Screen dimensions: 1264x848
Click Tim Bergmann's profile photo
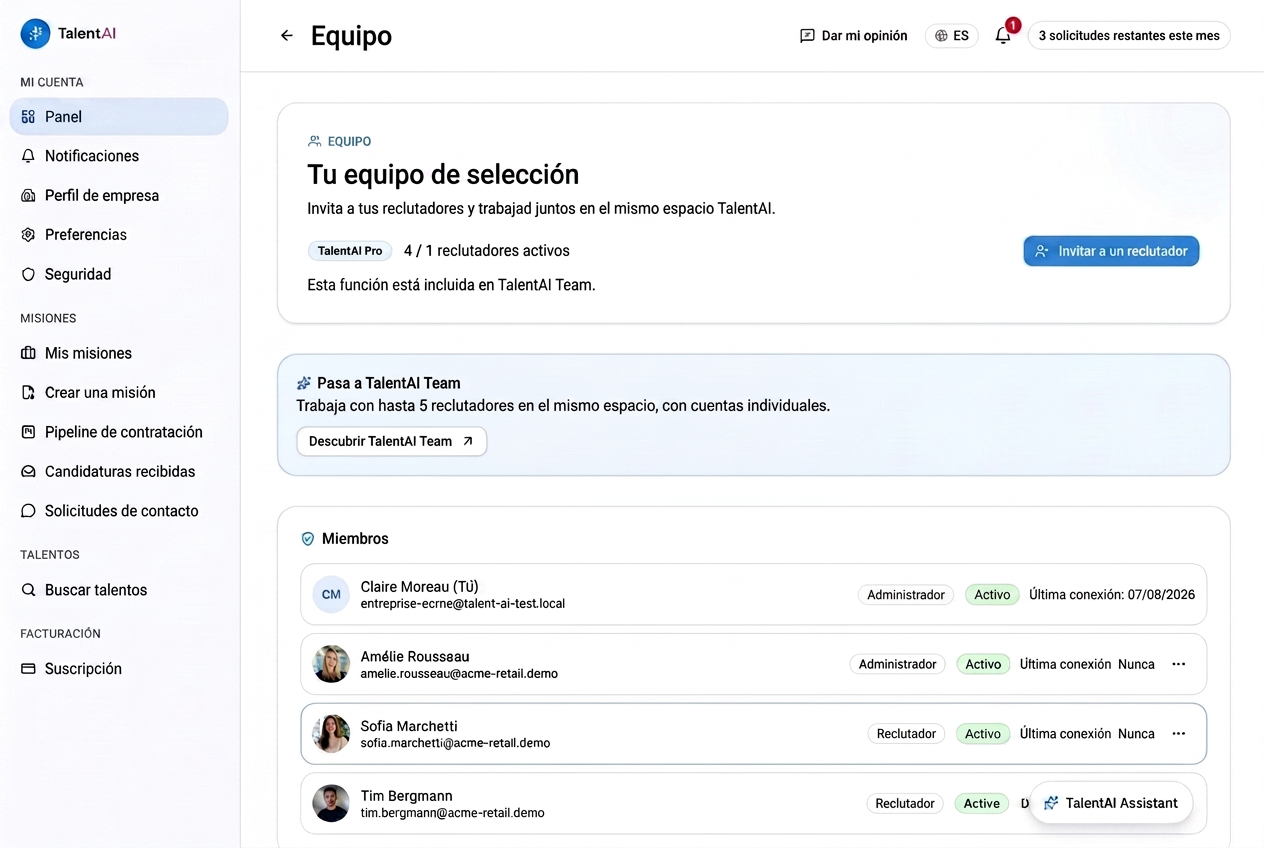point(331,803)
